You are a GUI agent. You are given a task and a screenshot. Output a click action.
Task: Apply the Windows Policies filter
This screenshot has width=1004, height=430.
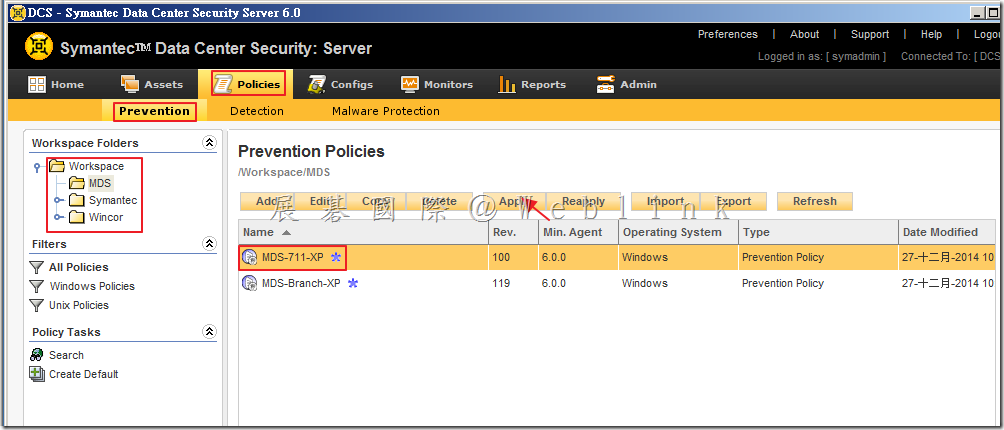[92, 287]
